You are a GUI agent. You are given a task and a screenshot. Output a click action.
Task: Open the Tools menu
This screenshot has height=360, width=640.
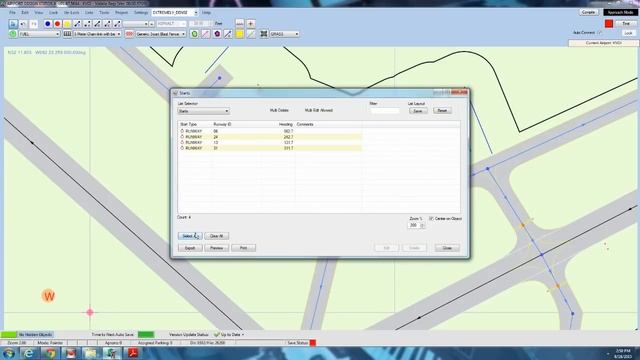104,13
